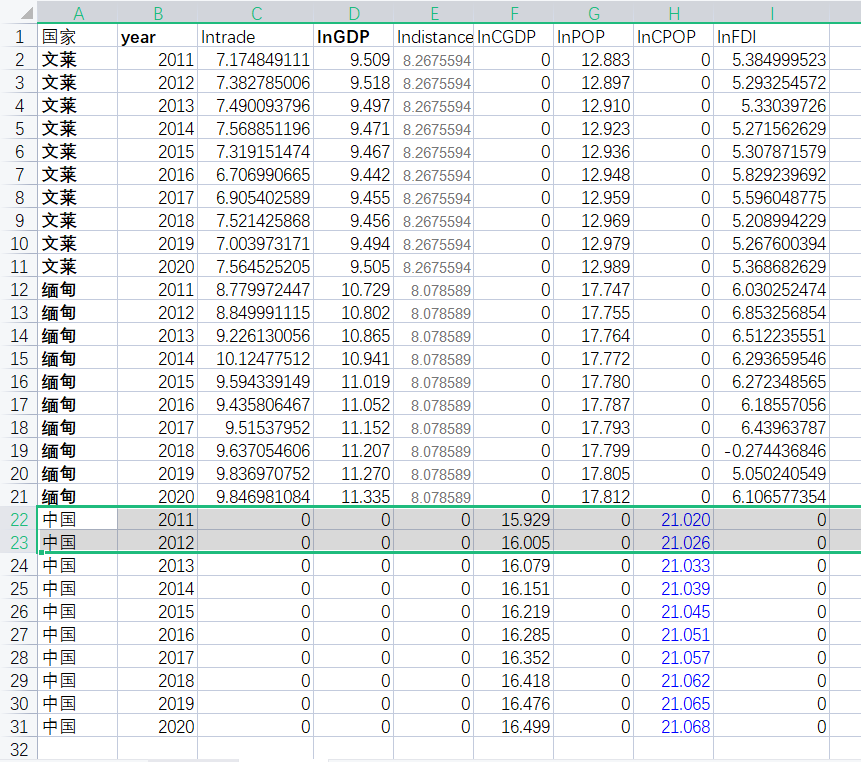Click cell with value 8.779972447
This screenshot has width=861, height=762.
point(256,289)
